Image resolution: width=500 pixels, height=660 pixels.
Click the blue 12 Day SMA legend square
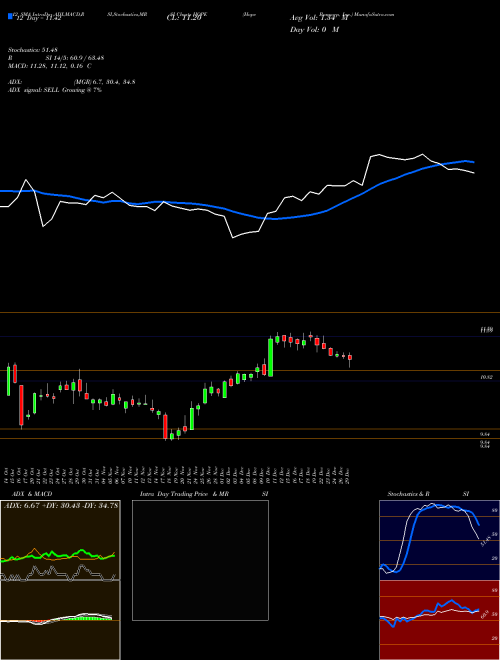[10, 16]
